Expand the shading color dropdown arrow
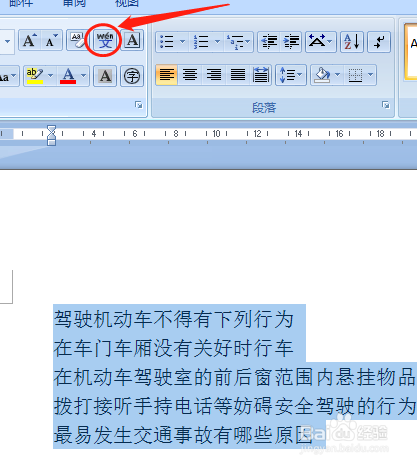 [x=338, y=75]
